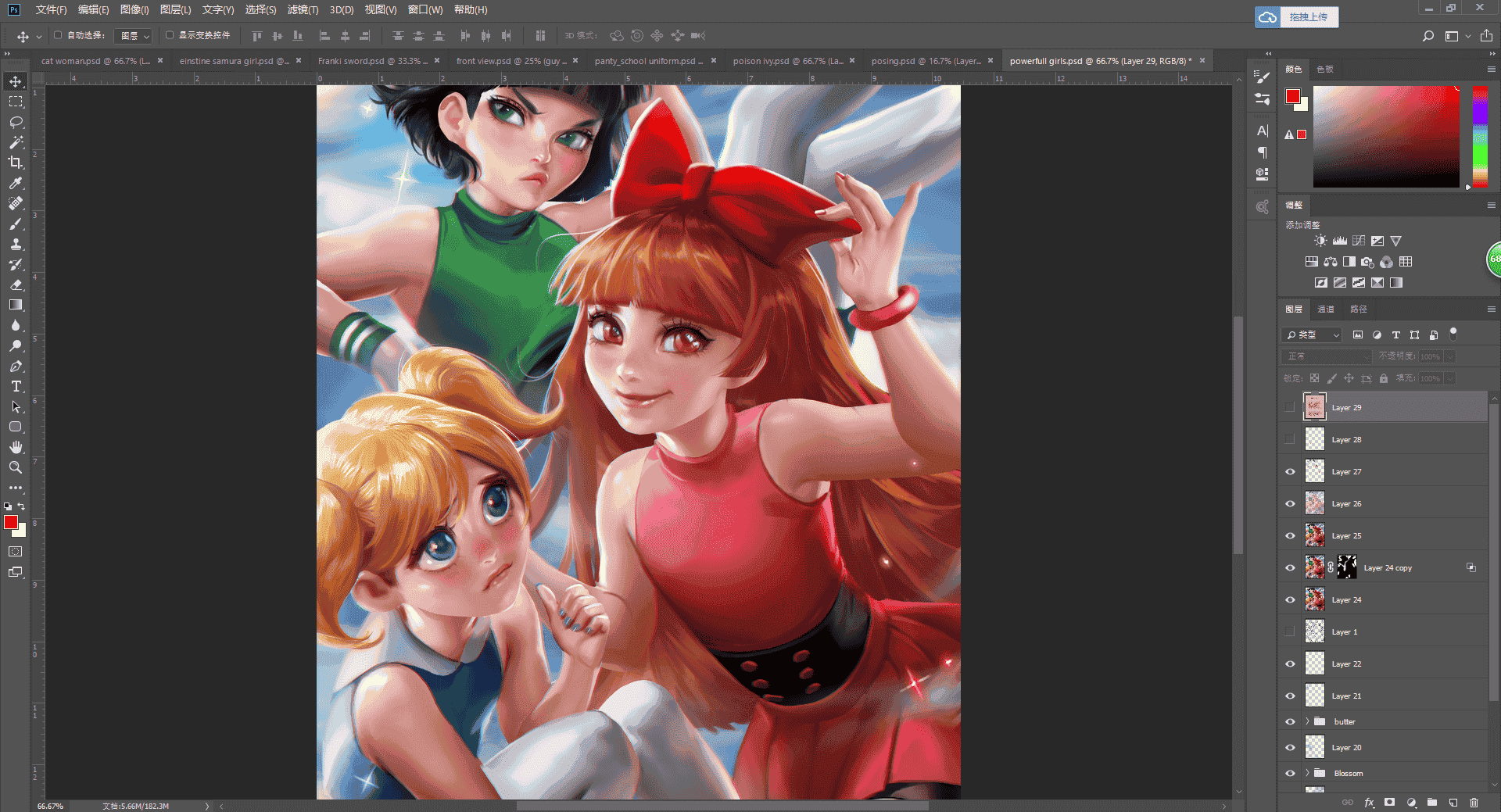
Task: Open the Paths panel tab (路径)
Action: 1359,309
